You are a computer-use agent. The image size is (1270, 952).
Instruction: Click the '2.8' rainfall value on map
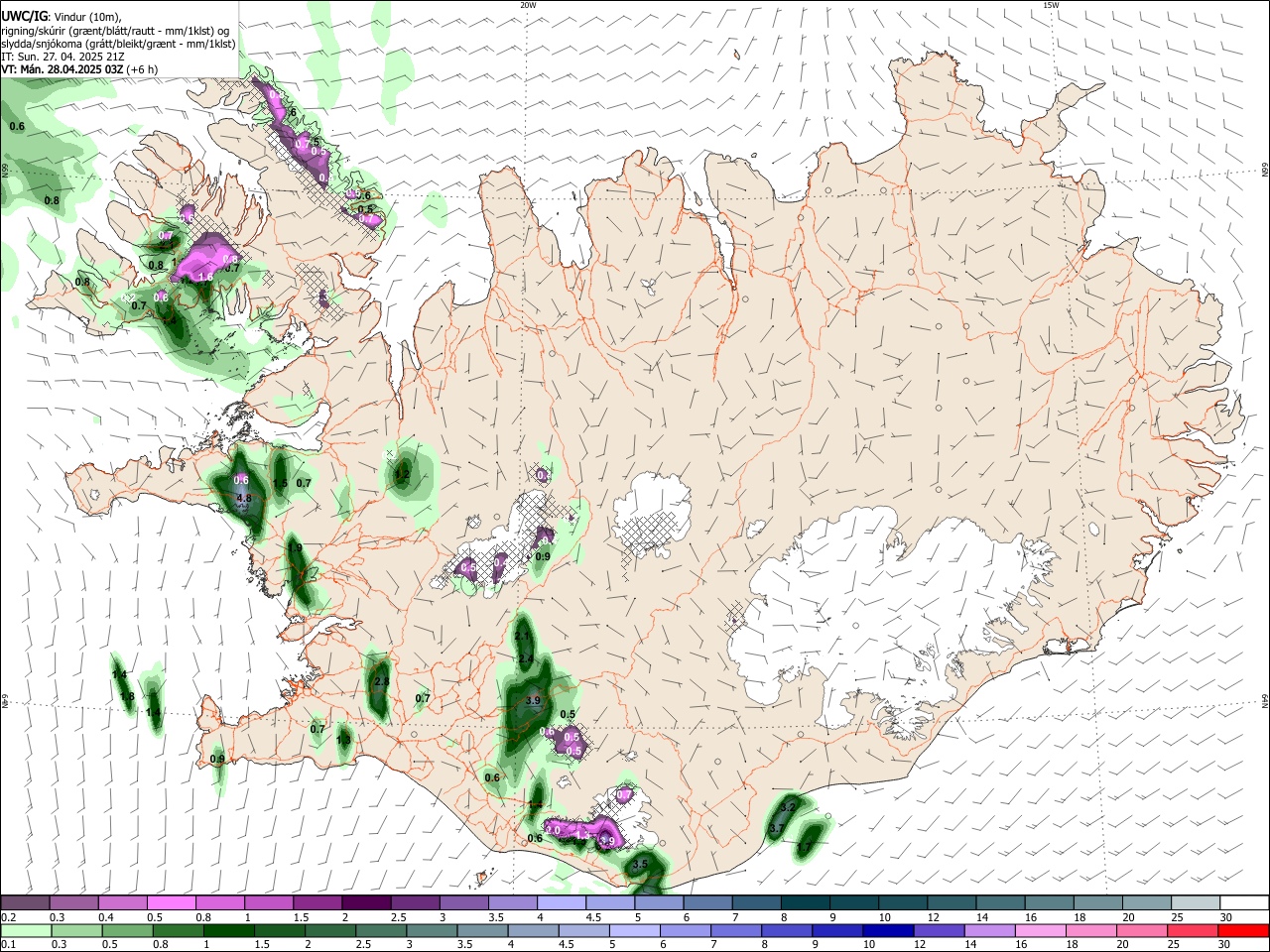coord(381,682)
